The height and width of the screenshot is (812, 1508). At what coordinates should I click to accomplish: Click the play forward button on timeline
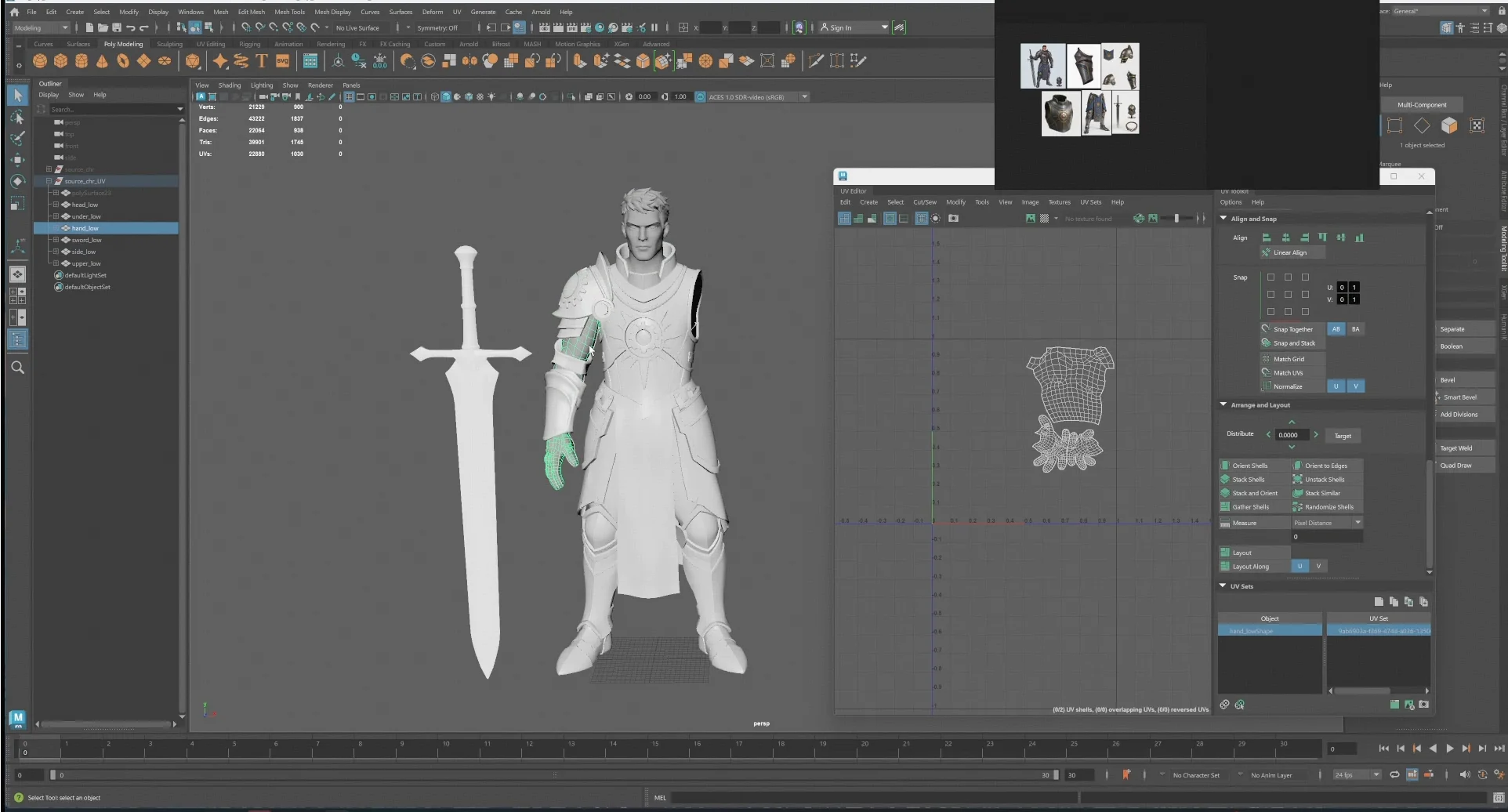tap(1449, 749)
